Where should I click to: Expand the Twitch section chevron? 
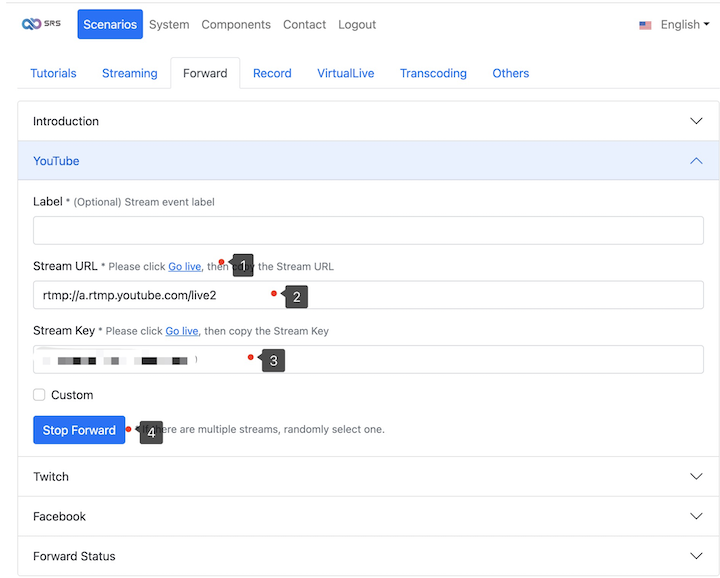tap(696, 476)
